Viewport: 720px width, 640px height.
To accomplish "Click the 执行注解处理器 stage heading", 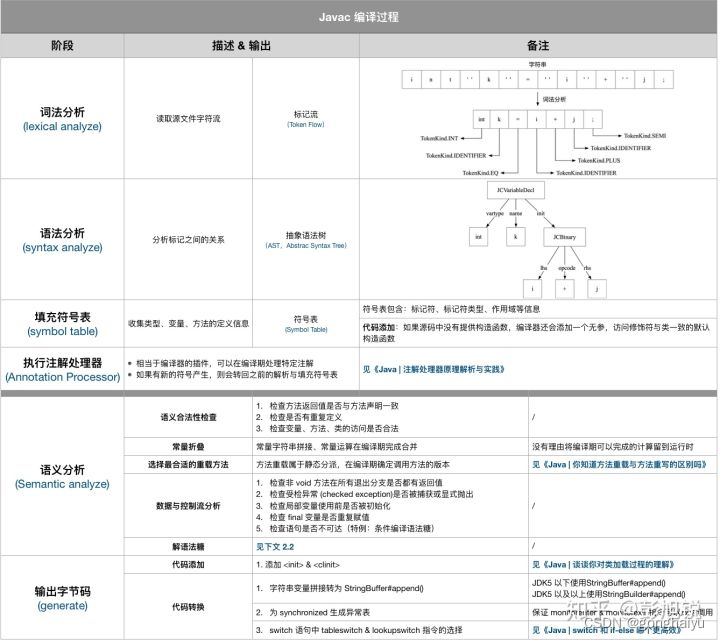I will click(x=62, y=362).
